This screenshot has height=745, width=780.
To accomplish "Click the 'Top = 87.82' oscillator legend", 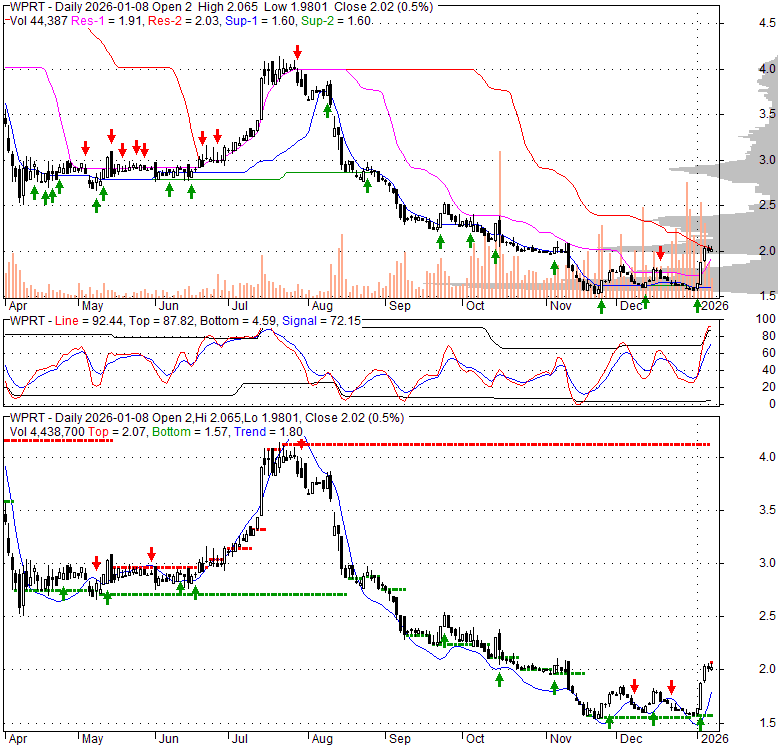I will click(x=162, y=321).
